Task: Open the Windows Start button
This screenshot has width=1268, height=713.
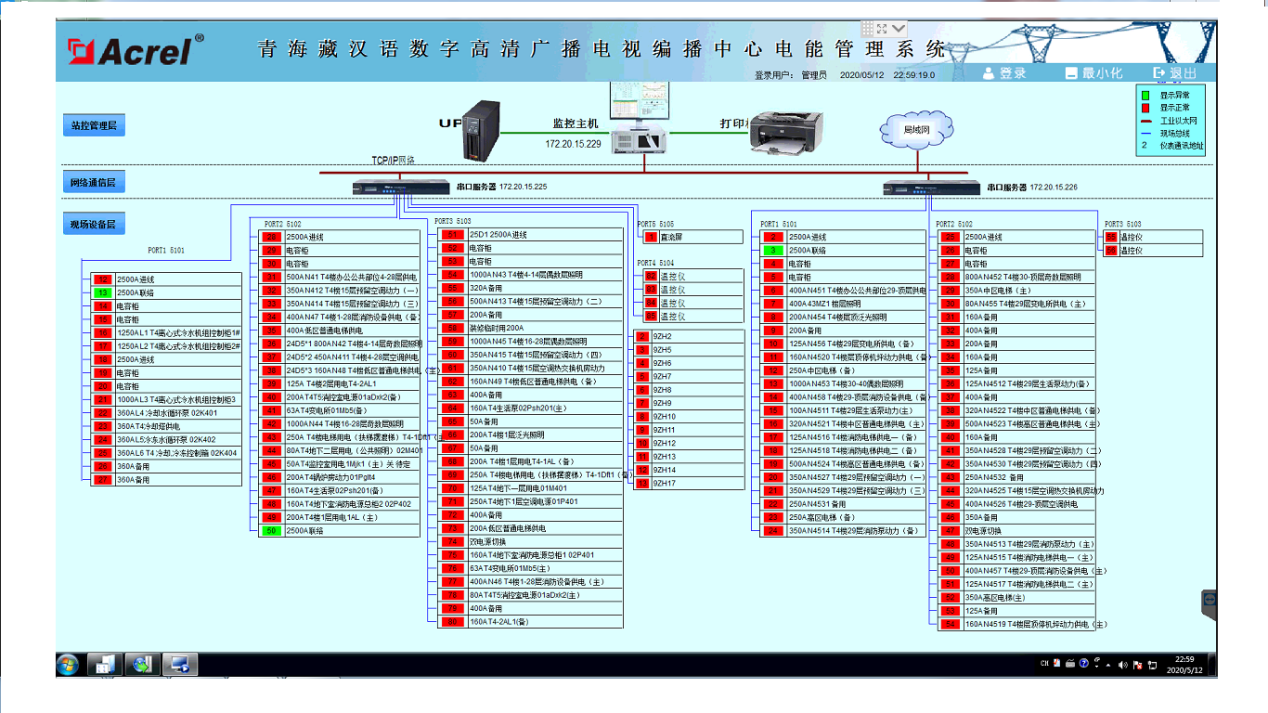Action: coord(69,663)
